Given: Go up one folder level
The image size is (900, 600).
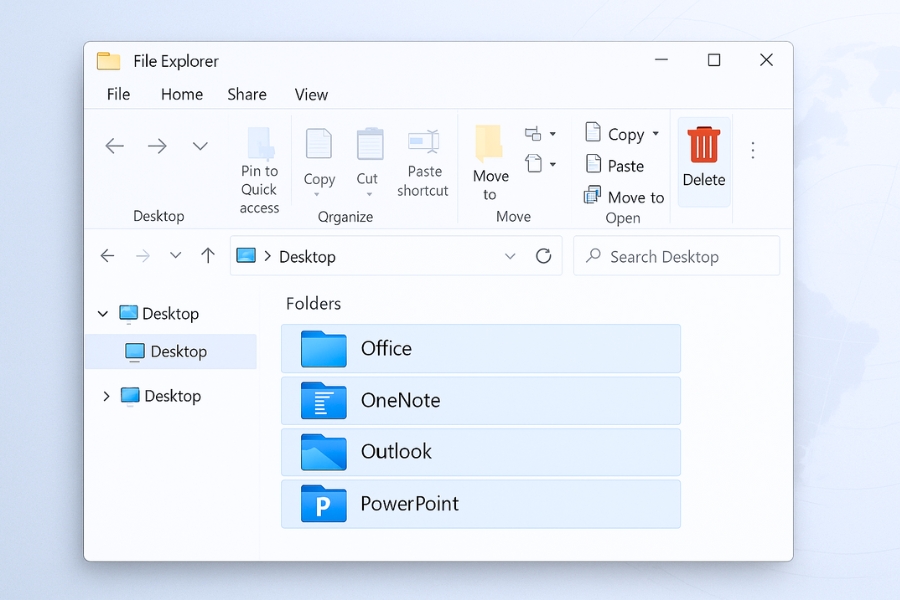Looking at the screenshot, I should [x=207, y=255].
